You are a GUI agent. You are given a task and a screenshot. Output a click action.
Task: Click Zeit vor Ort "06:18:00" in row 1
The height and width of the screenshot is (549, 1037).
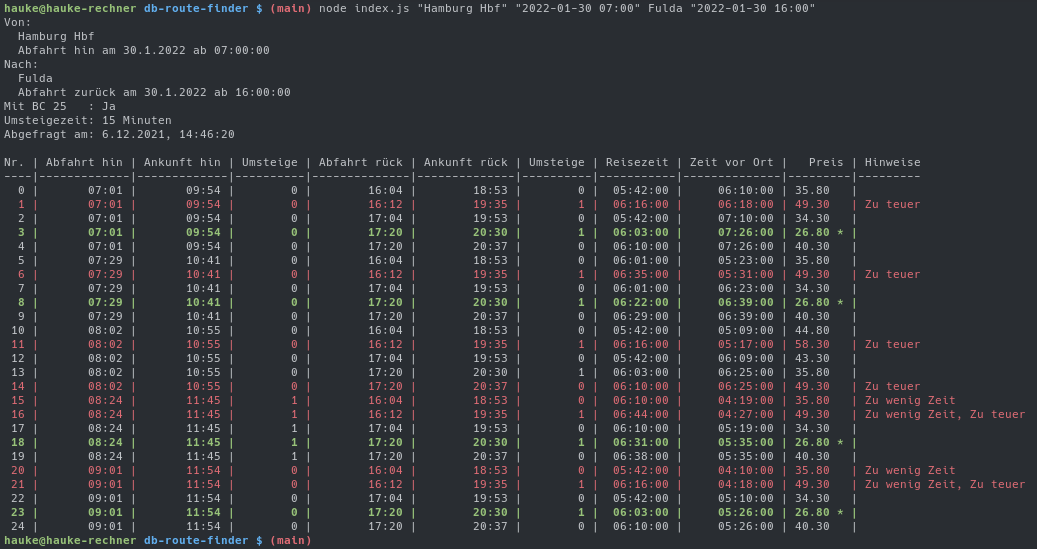point(745,204)
